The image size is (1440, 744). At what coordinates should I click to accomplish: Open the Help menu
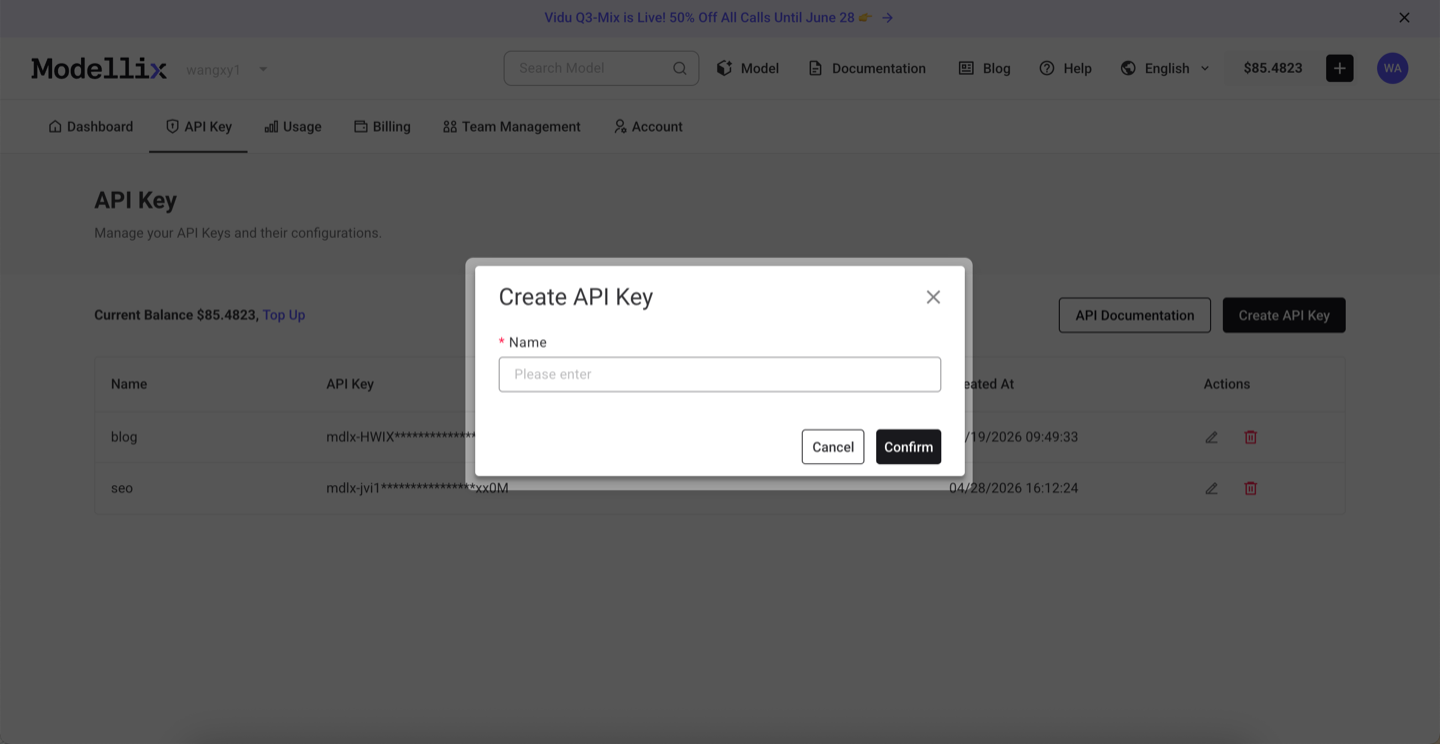point(1065,68)
